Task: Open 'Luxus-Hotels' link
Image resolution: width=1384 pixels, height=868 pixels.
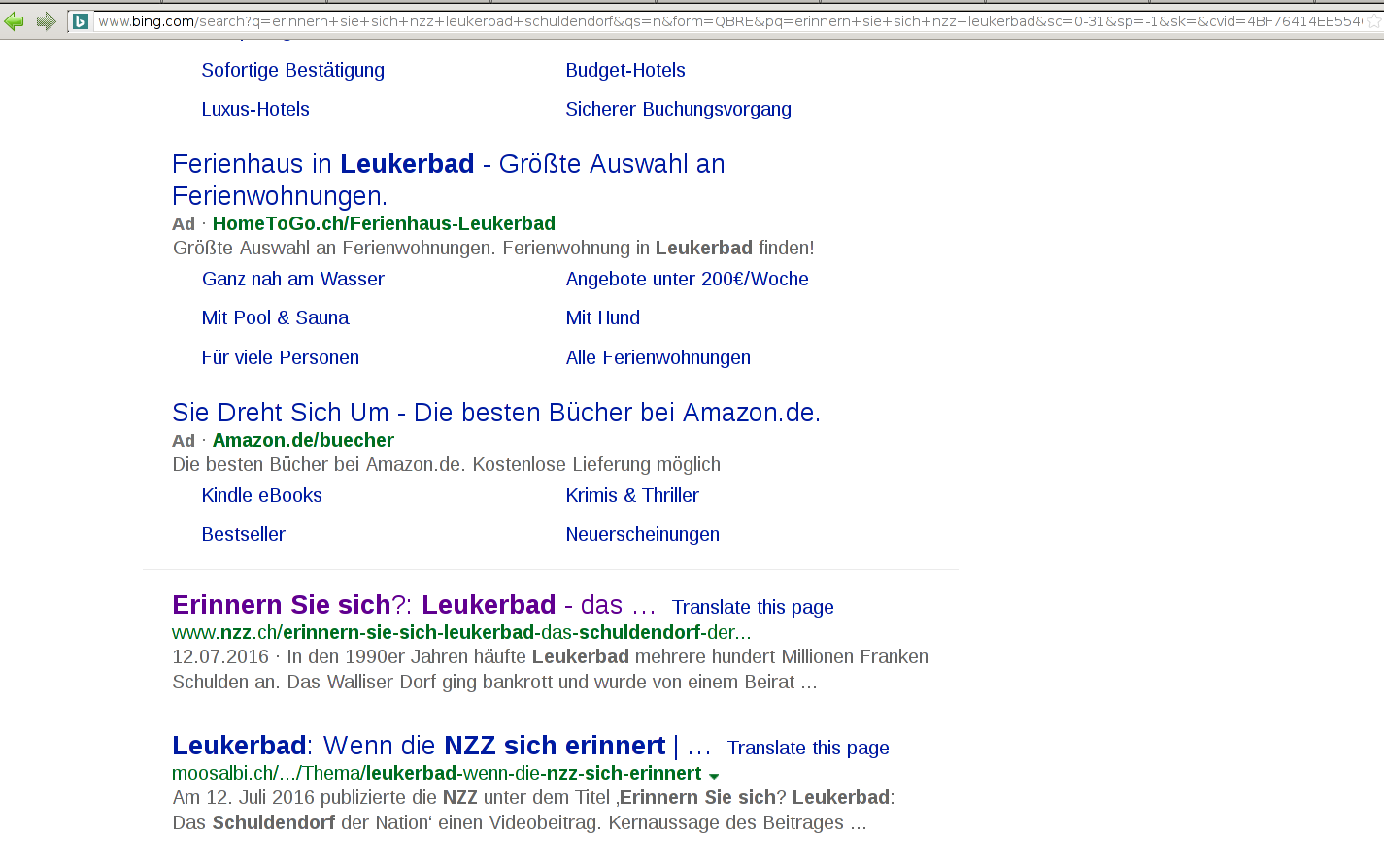Action: coord(255,109)
